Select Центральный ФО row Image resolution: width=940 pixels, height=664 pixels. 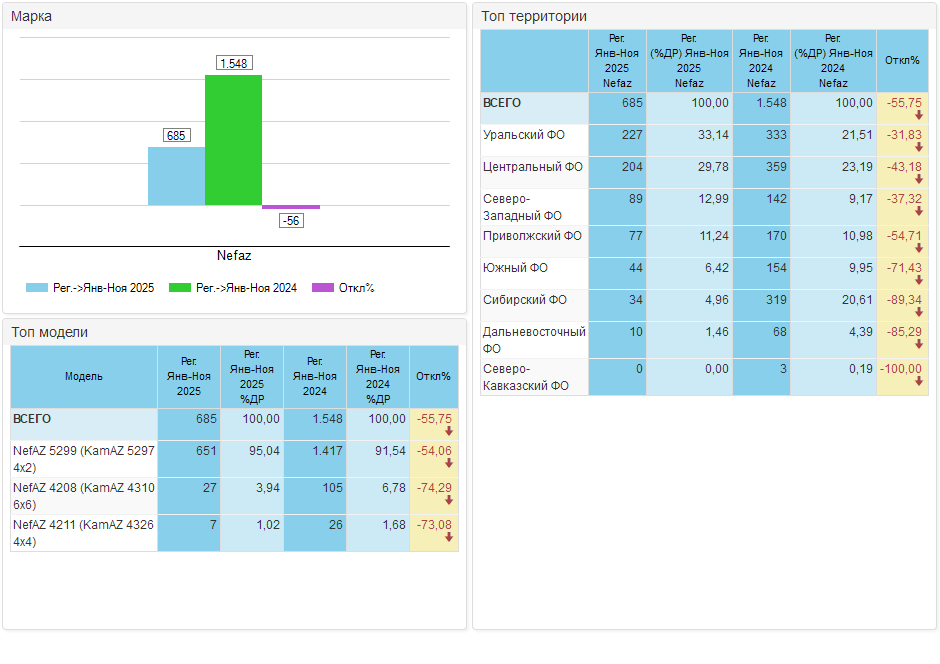click(x=704, y=173)
